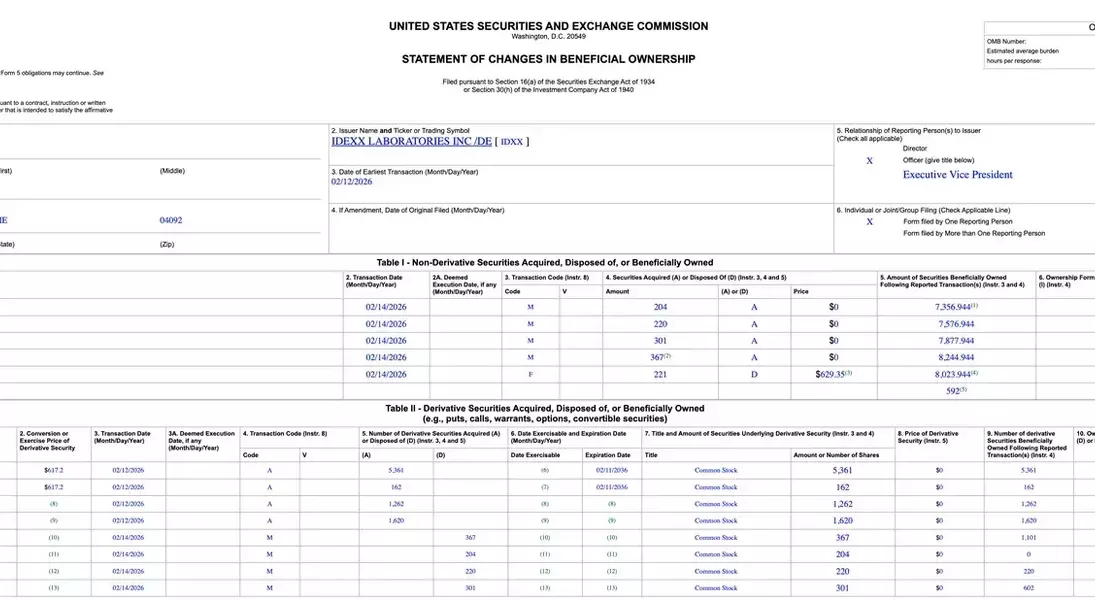Click the Executive Vice President title text
1095x600 pixels.
(957, 175)
